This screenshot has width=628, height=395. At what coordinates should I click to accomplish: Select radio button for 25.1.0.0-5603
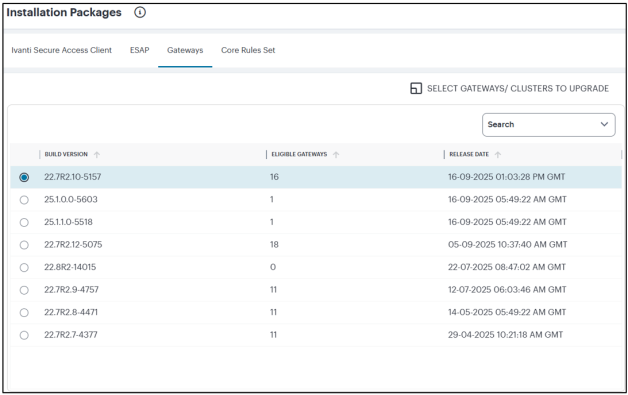pyautogui.click(x=24, y=200)
